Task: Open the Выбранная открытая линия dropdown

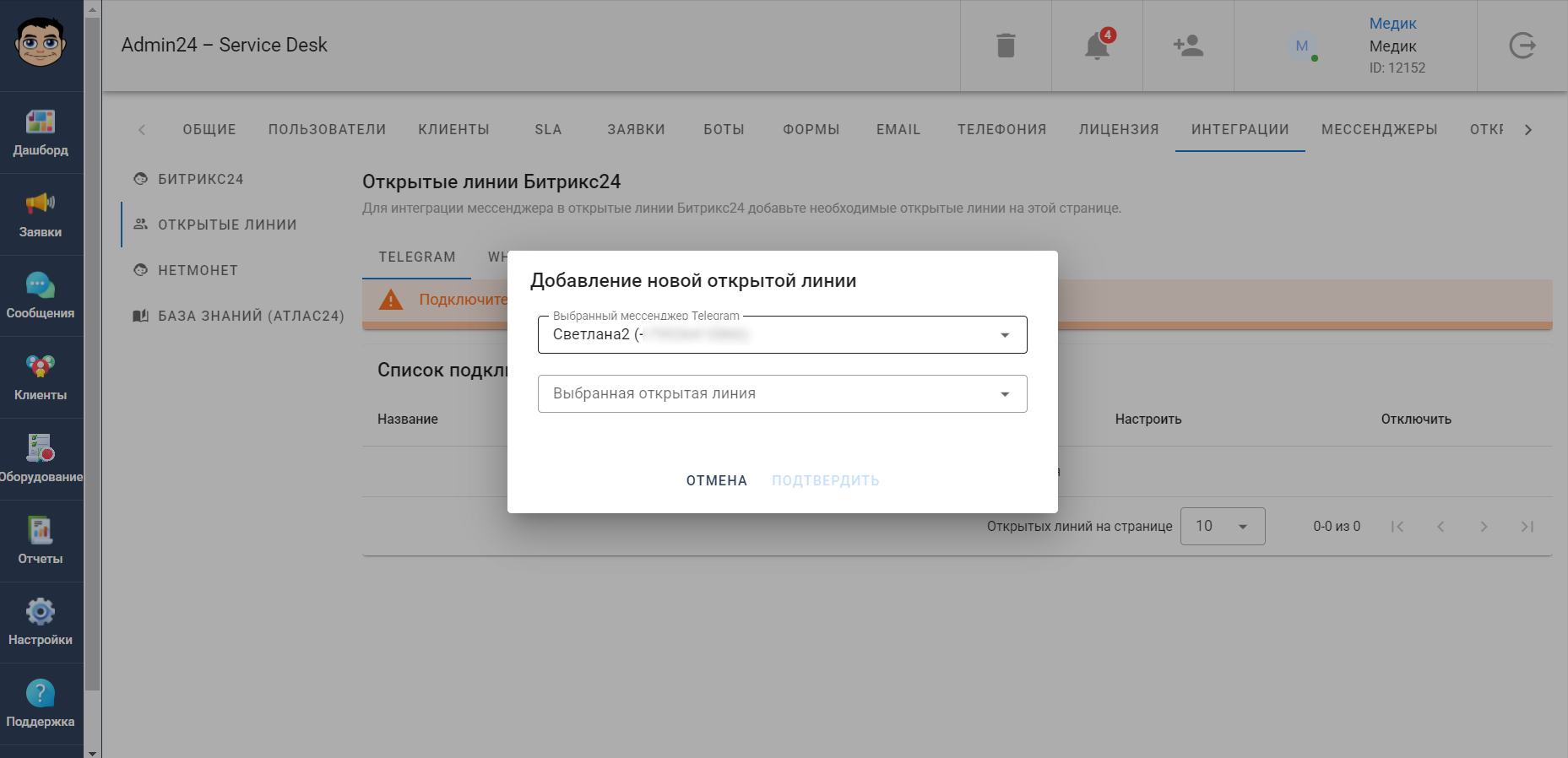Action: point(783,394)
